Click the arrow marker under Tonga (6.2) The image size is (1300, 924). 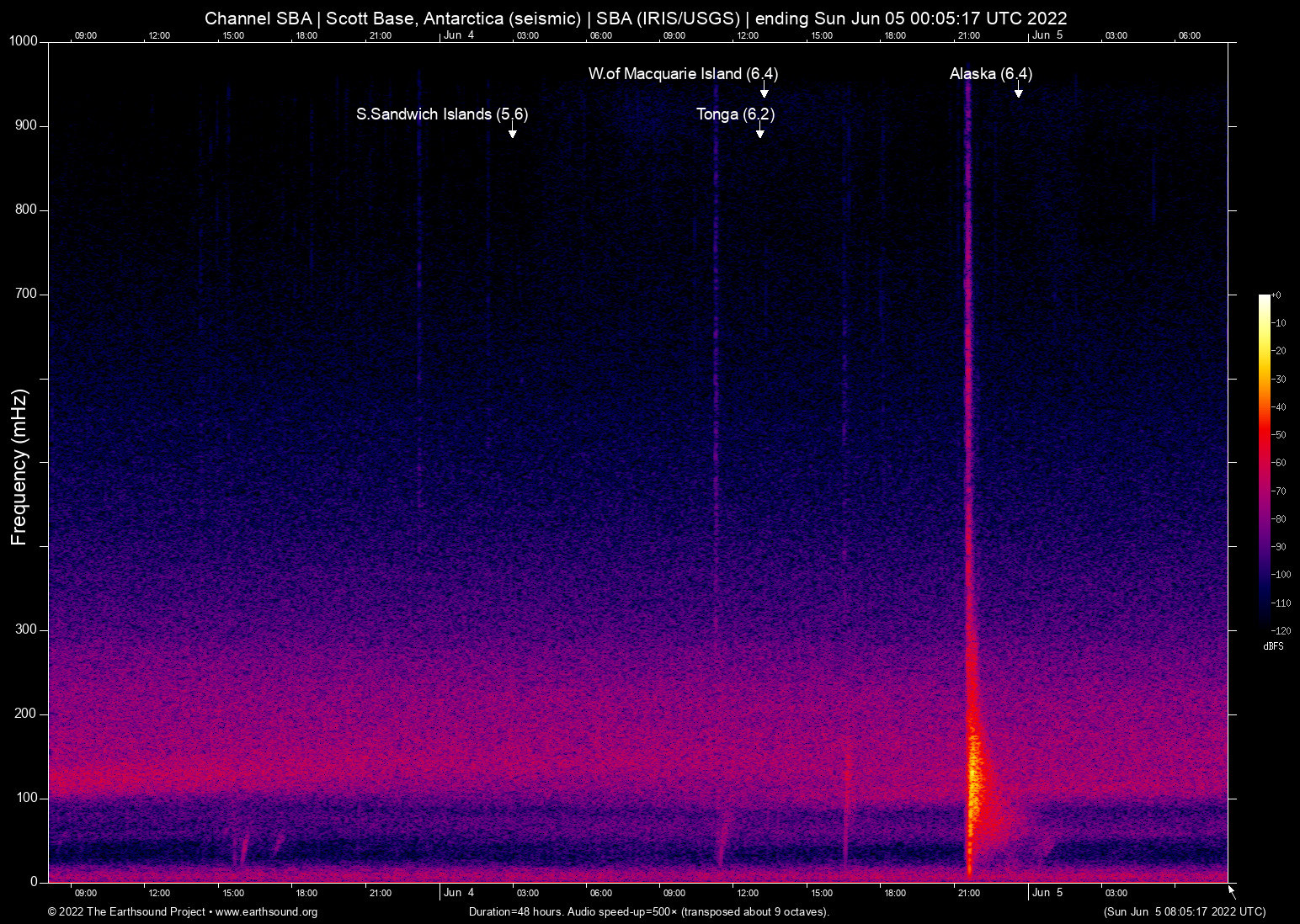coord(759,132)
